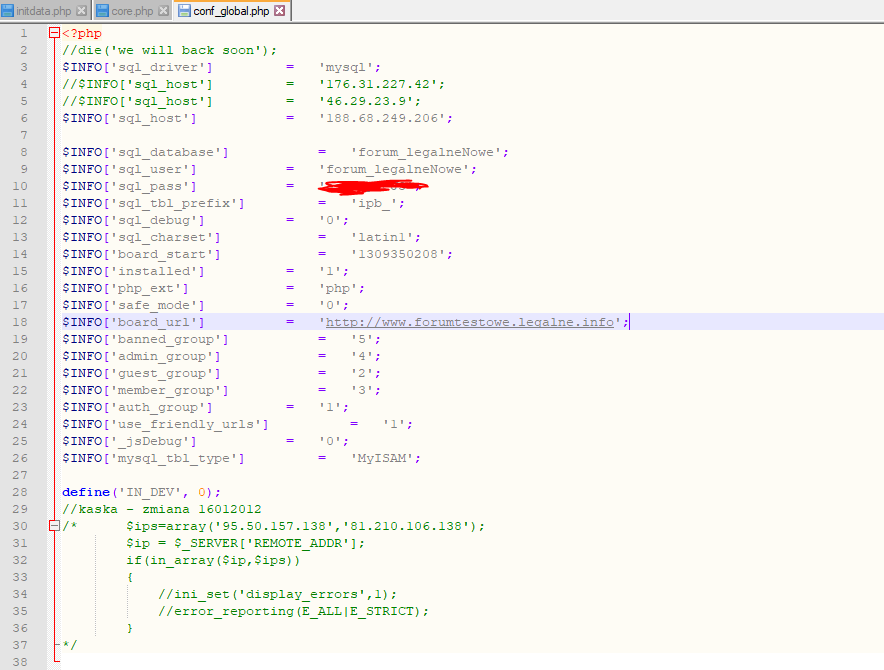Viewport: 884px width, 670px height.
Task: Click on the define('IN_DEV', 0) line
Action: pyautogui.click(x=140, y=492)
